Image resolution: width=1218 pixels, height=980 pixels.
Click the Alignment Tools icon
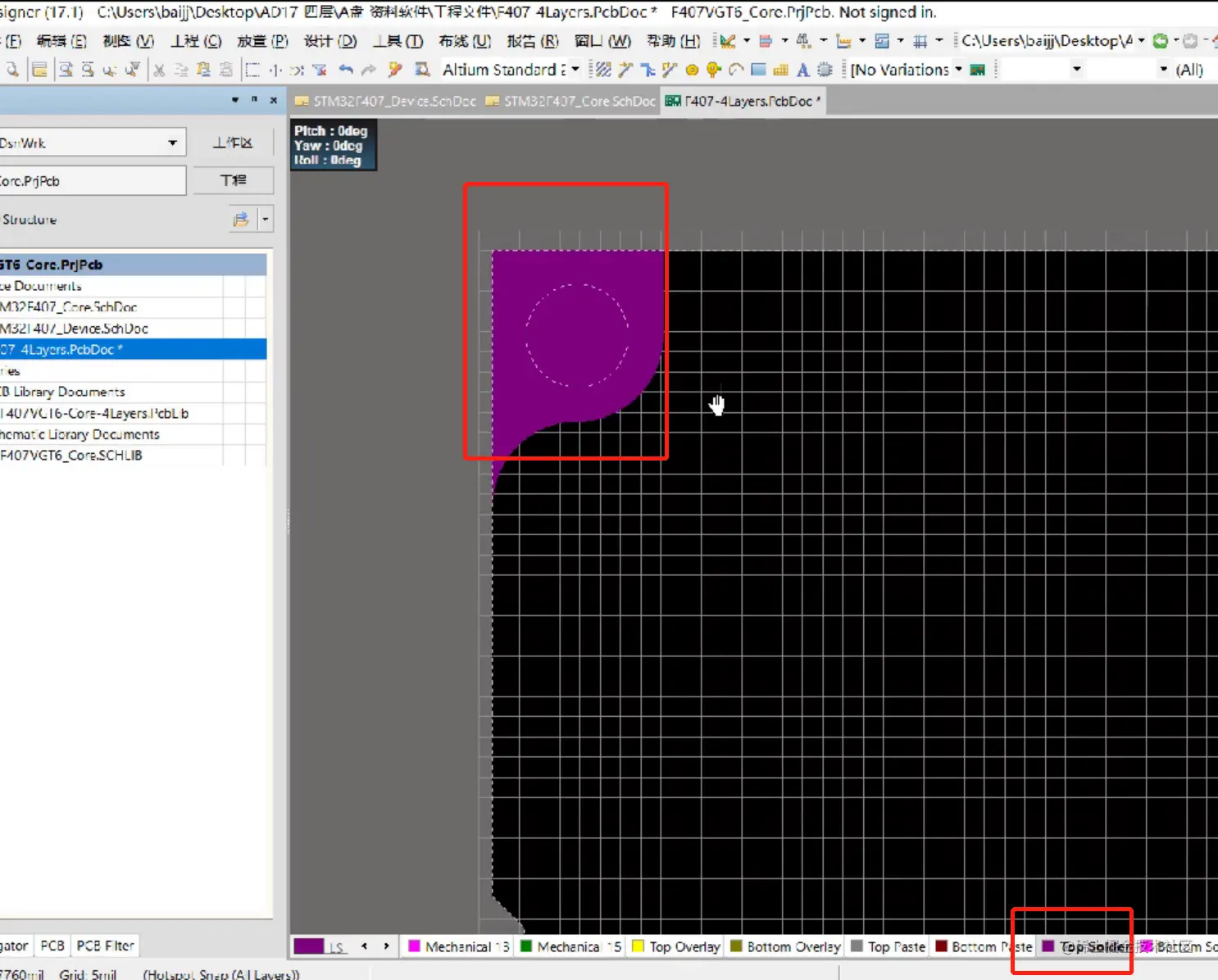tap(766, 40)
